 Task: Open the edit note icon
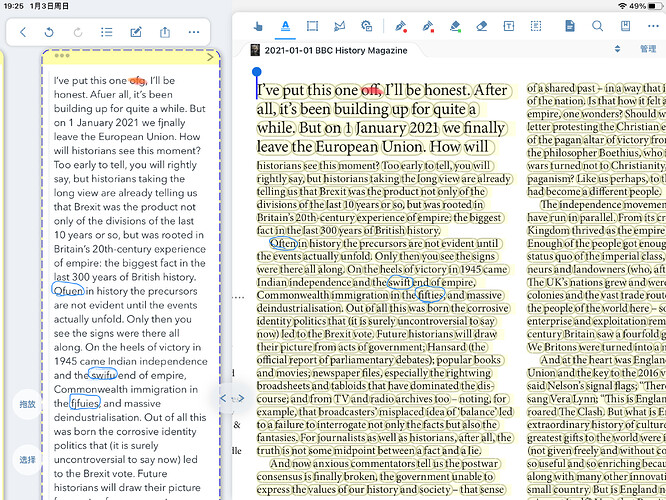pyautogui.click(x=136, y=32)
